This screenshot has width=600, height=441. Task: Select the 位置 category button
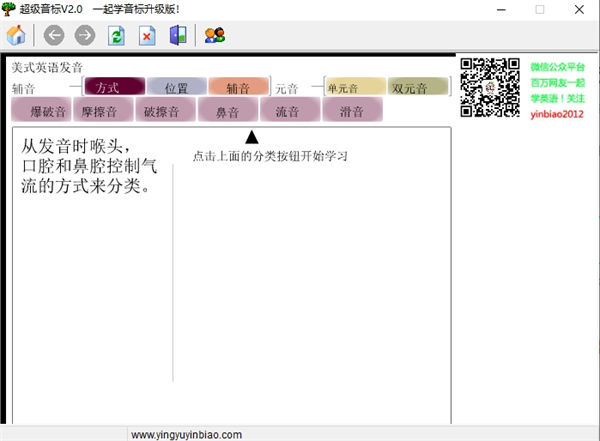177,87
